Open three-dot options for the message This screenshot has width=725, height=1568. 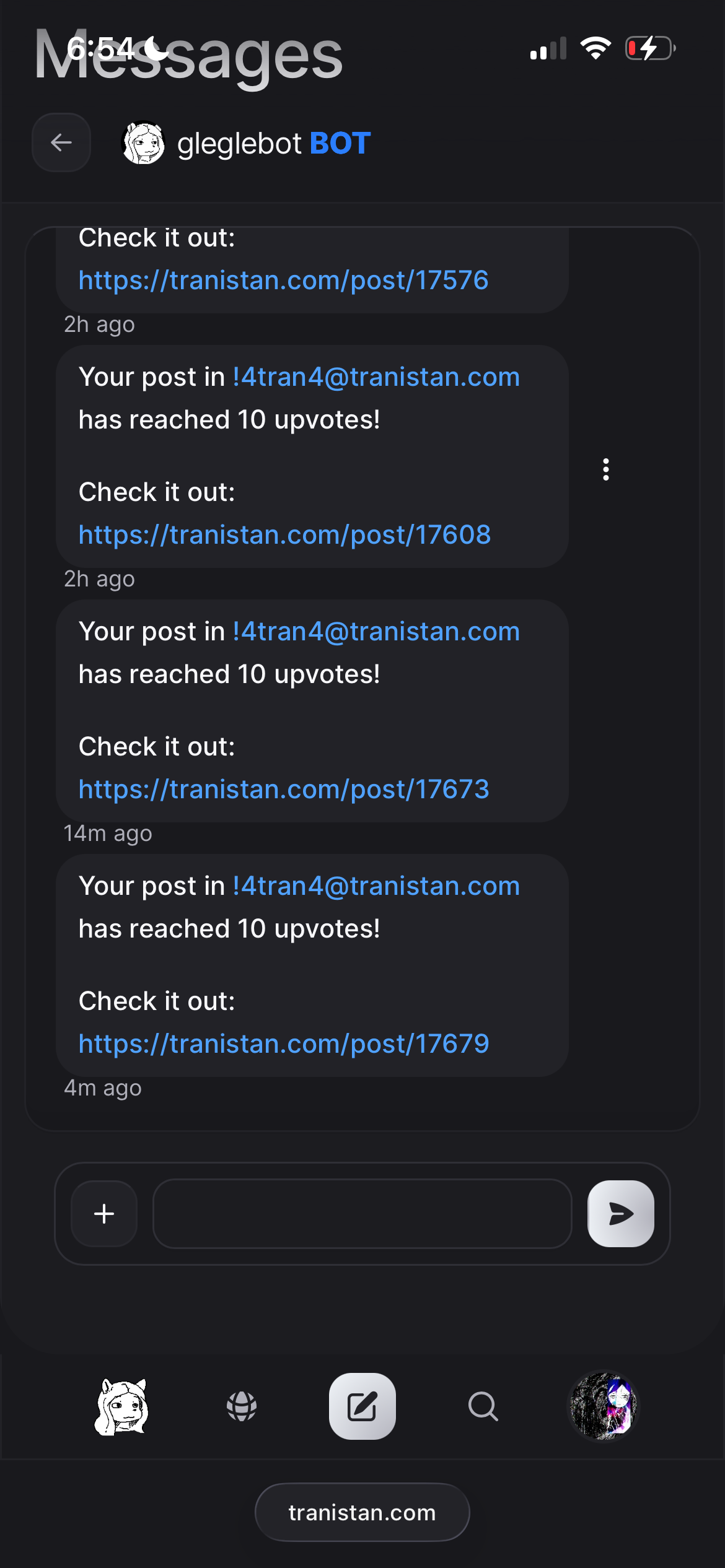point(606,469)
